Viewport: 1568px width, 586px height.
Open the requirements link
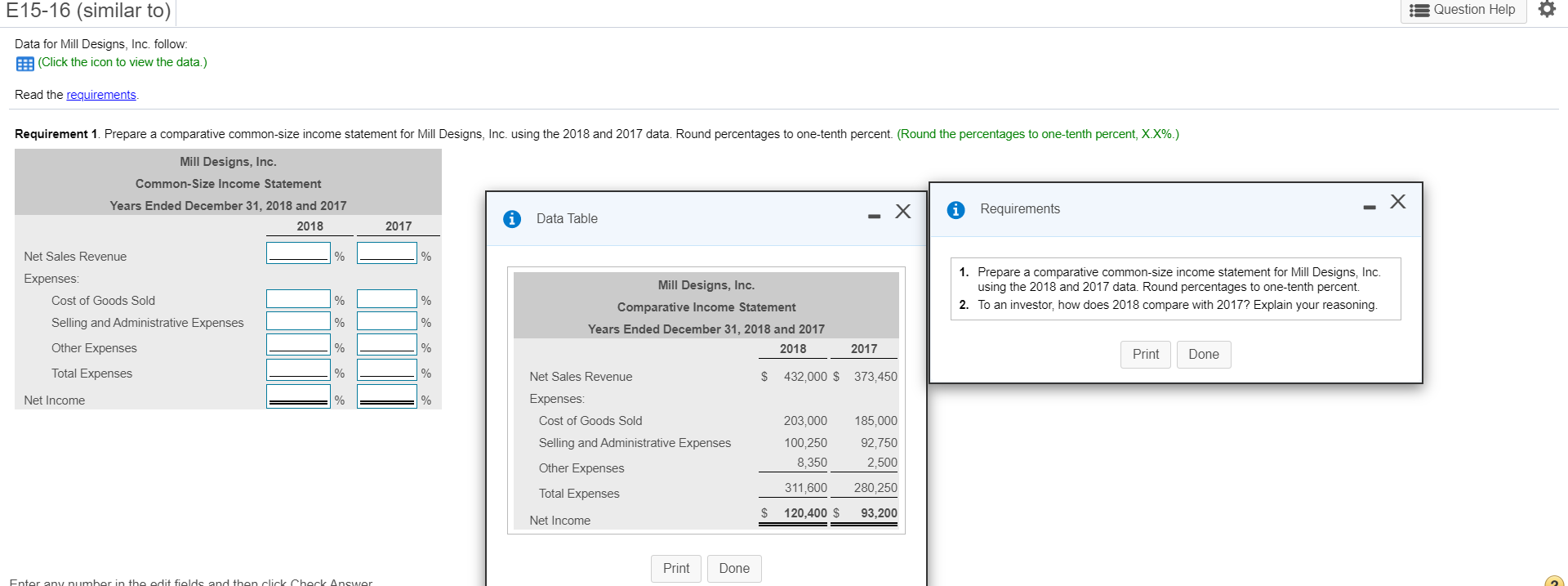(x=101, y=95)
